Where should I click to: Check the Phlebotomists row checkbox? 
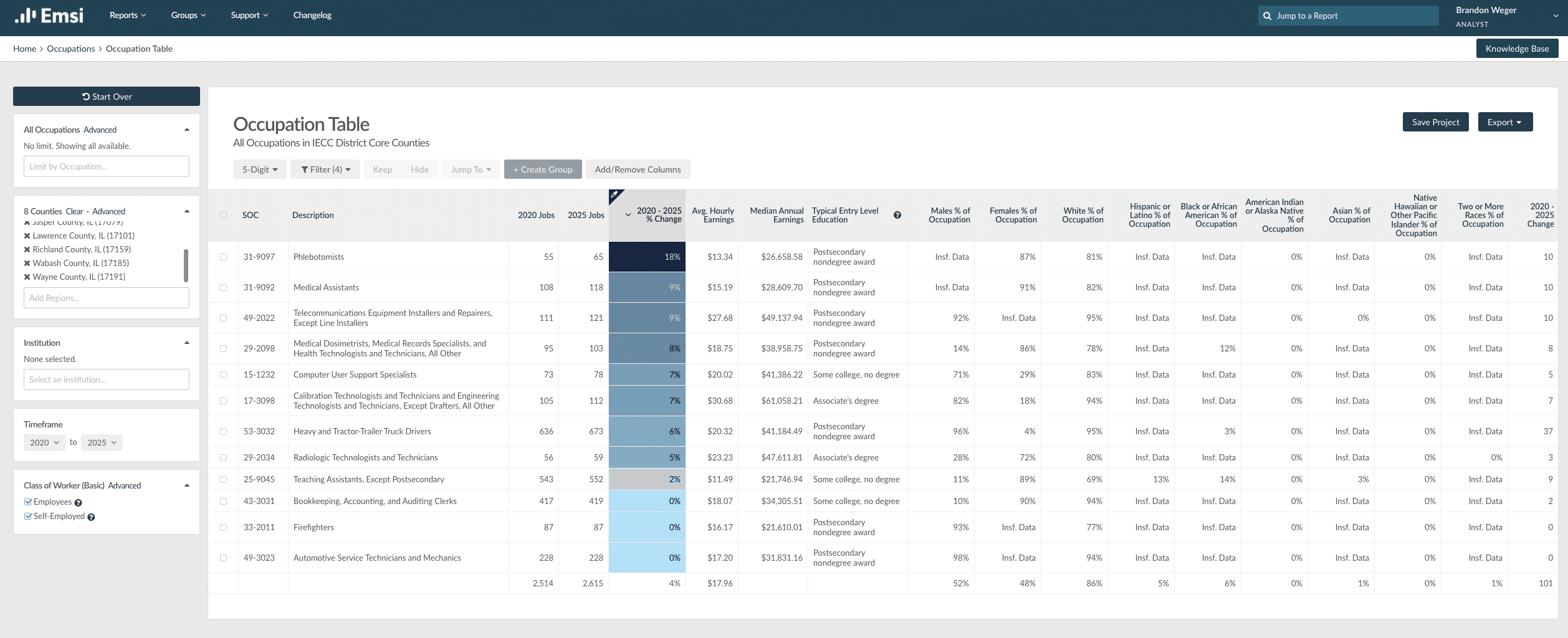click(223, 257)
